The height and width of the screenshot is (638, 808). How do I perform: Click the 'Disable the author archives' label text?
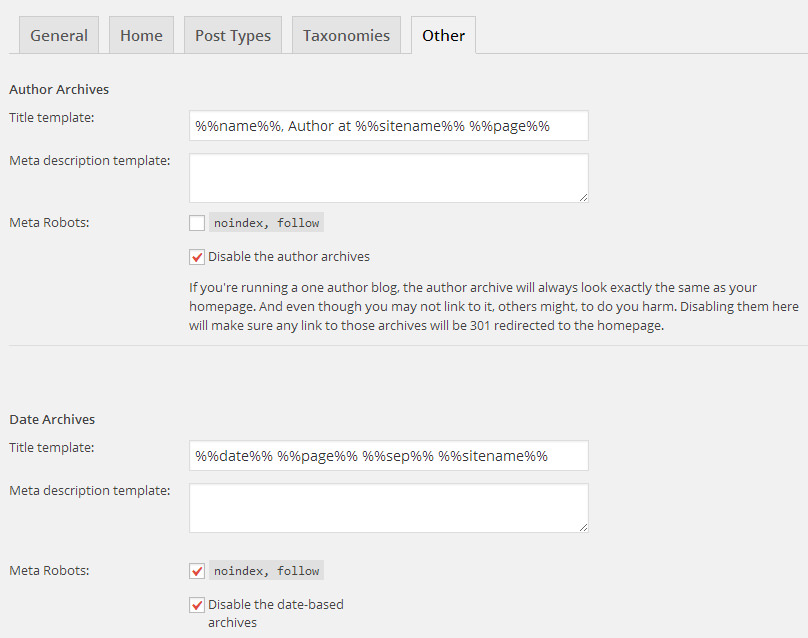coord(289,257)
